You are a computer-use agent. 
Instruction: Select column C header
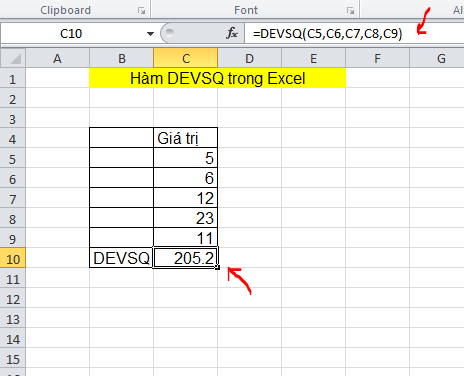click(186, 59)
